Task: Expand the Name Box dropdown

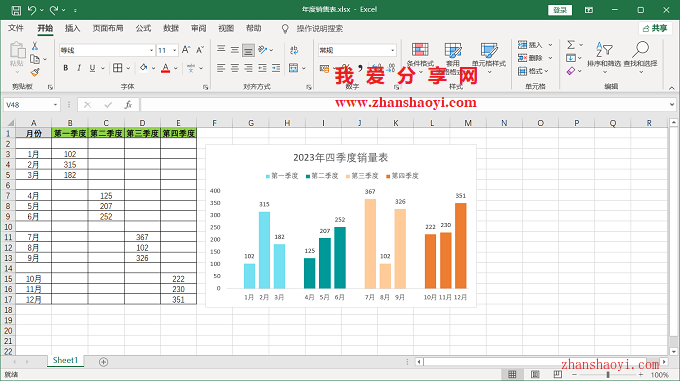Action: [55, 105]
